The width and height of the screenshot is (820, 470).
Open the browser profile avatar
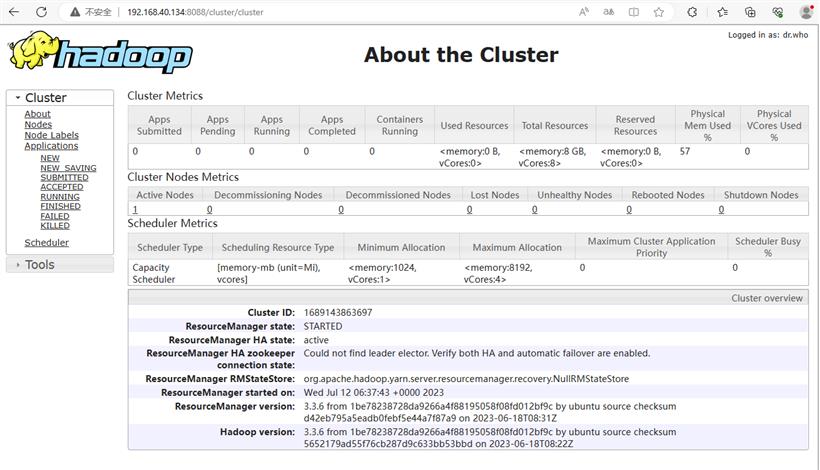[806, 12]
